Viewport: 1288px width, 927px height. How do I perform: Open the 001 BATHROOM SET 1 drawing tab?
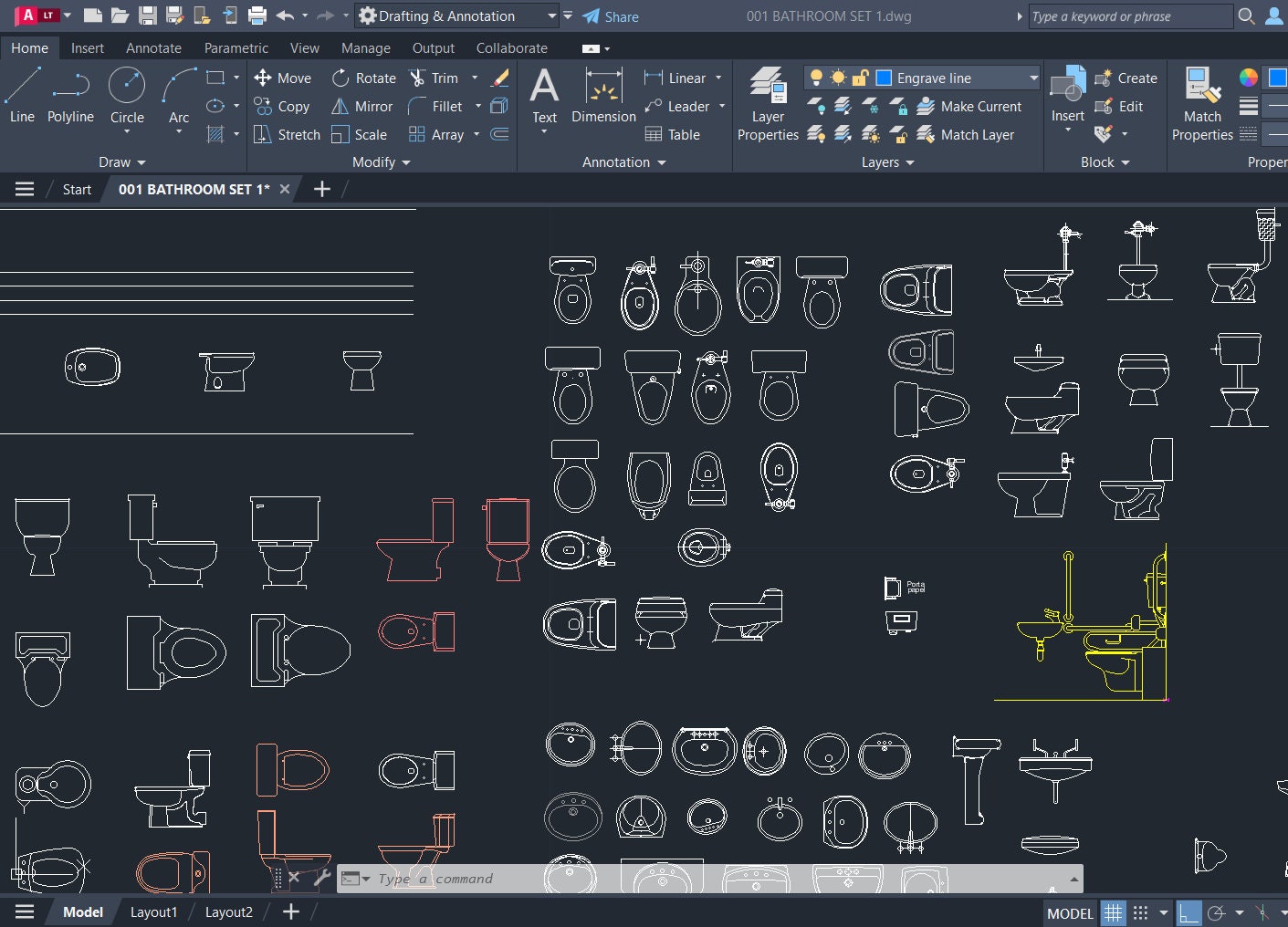tap(193, 189)
